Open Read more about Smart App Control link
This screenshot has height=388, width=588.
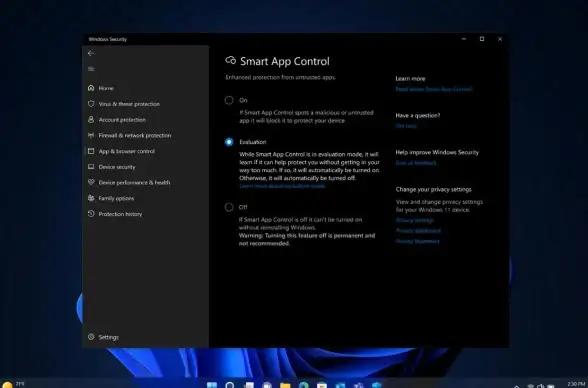click(434, 89)
